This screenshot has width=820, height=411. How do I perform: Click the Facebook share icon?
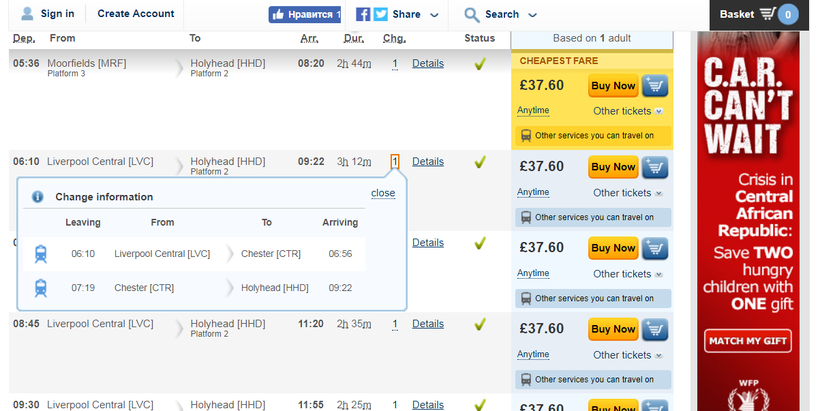(x=364, y=15)
